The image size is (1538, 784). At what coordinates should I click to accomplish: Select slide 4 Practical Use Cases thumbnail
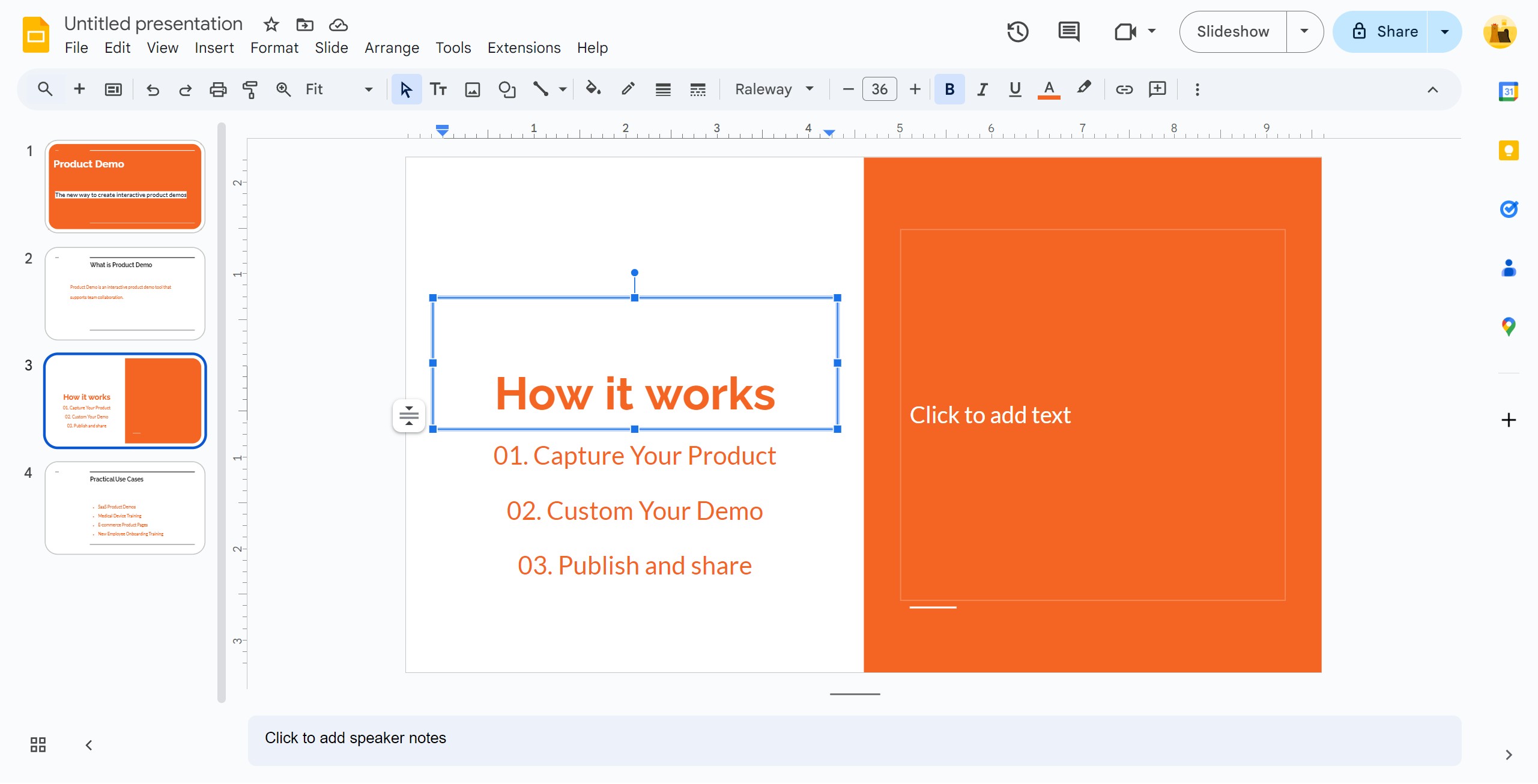click(x=125, y=508)
